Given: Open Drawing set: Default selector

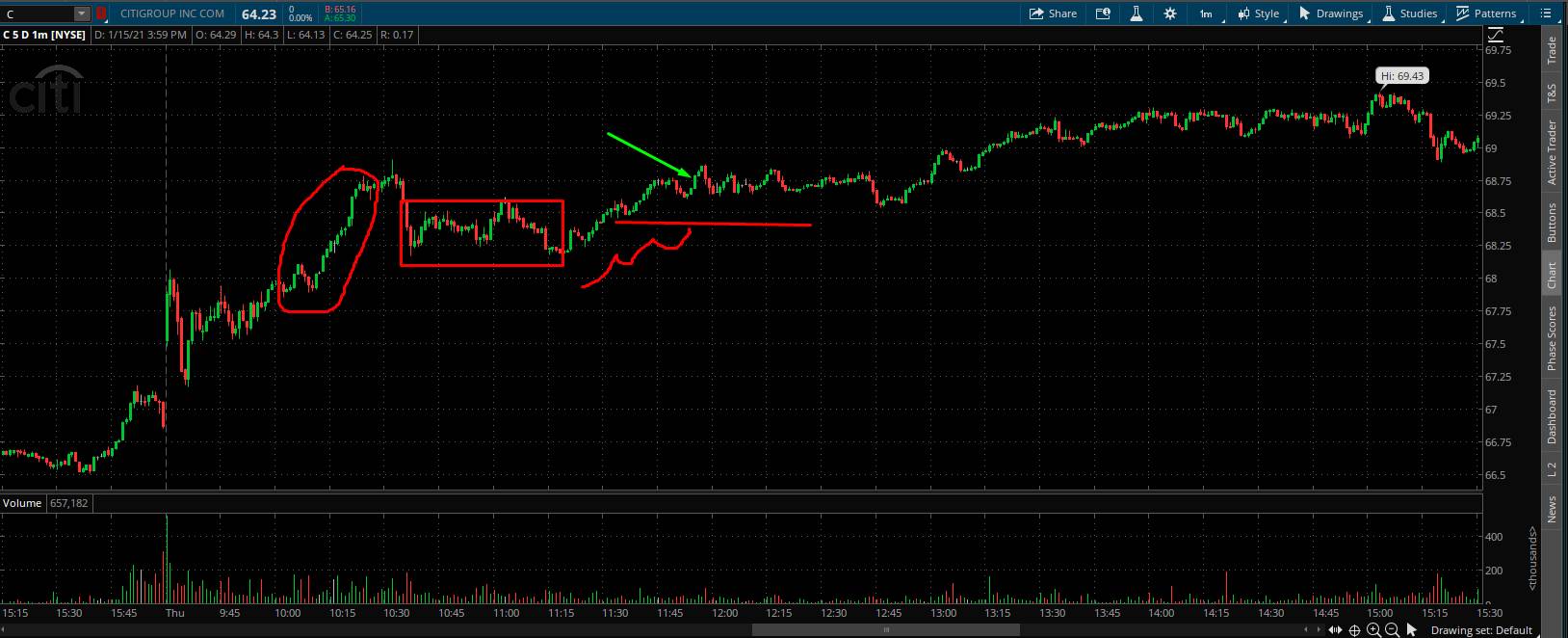Looking at the screenshot, I should (1480, 630).
